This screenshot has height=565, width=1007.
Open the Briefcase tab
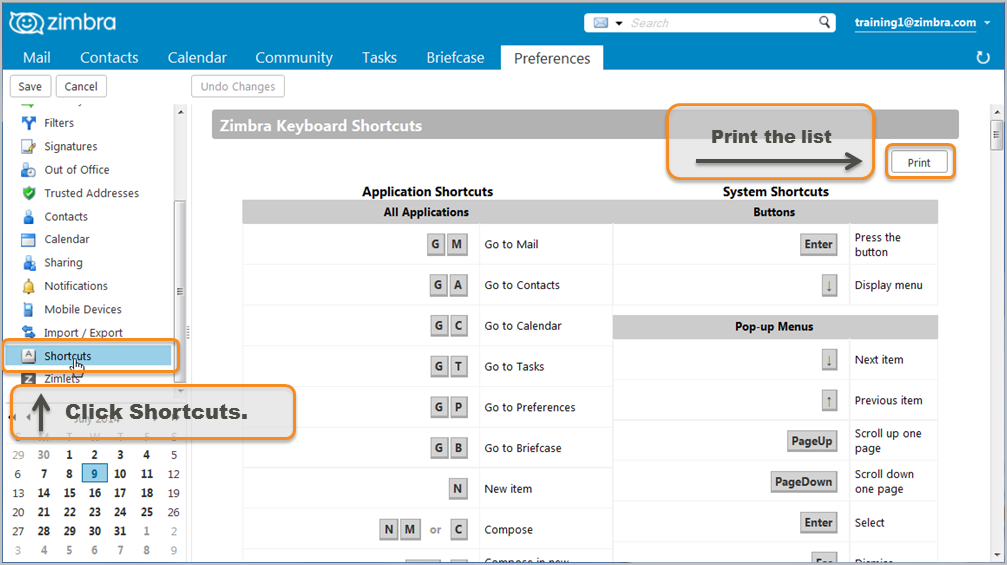455,58
